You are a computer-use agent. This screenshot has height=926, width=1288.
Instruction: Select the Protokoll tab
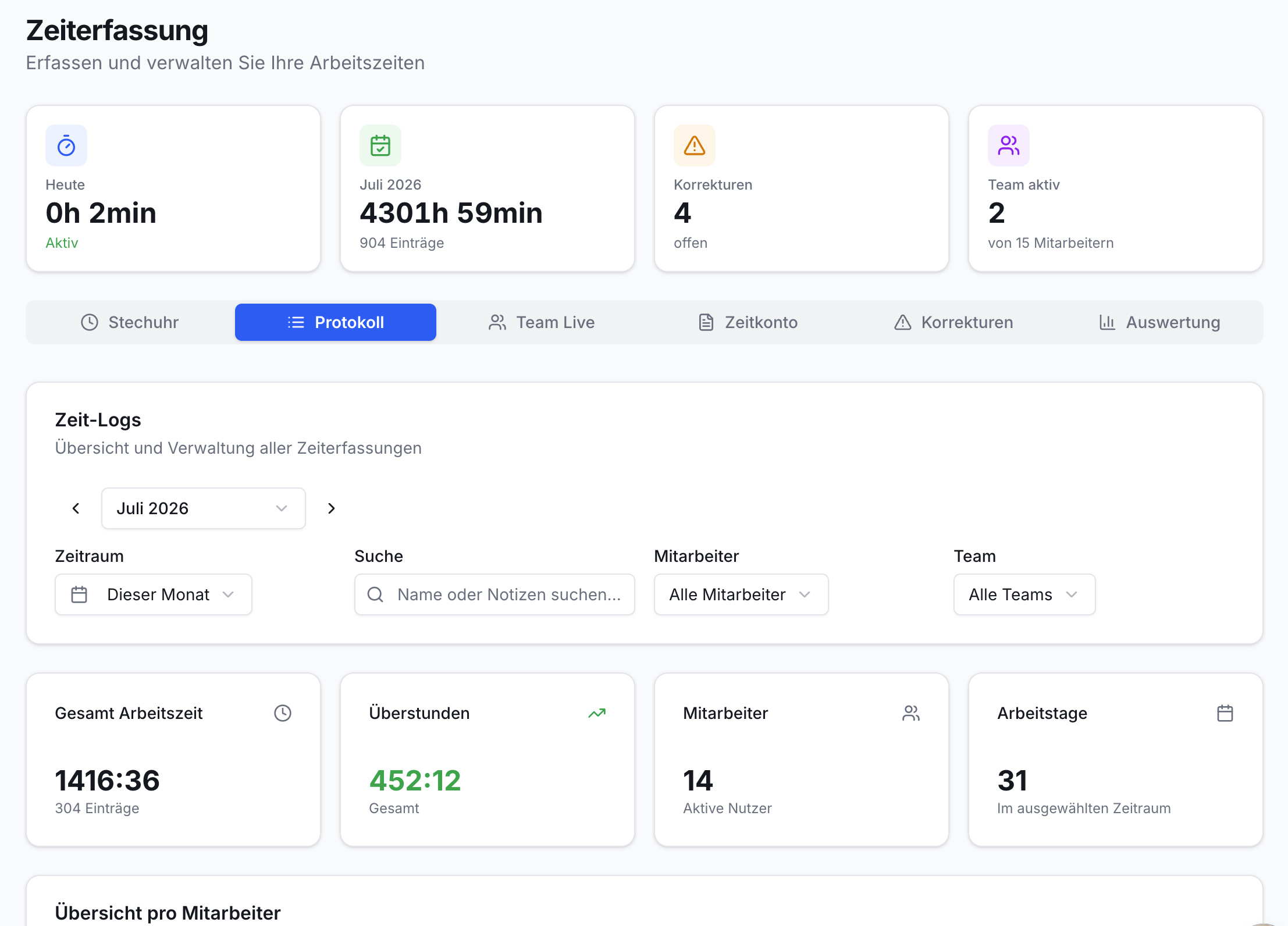336,322
